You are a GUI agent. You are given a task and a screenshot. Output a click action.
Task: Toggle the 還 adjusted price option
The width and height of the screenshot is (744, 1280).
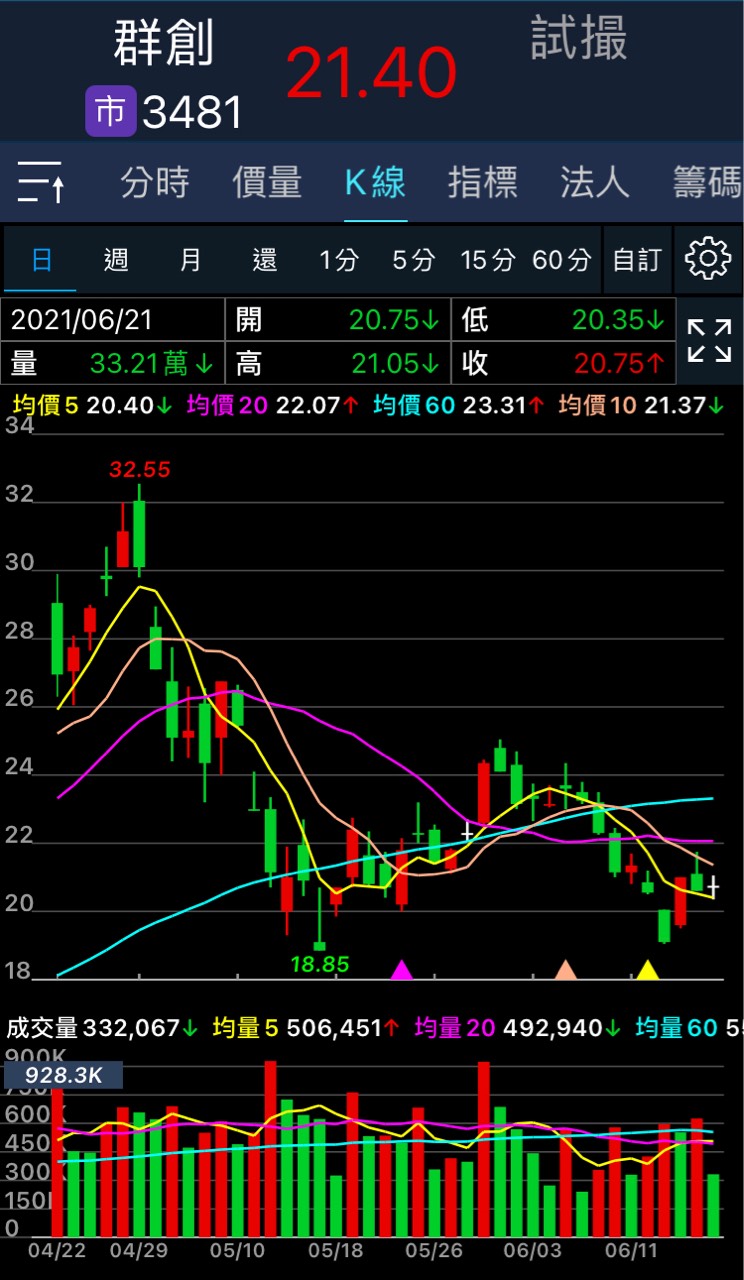(x=264, y=261)
